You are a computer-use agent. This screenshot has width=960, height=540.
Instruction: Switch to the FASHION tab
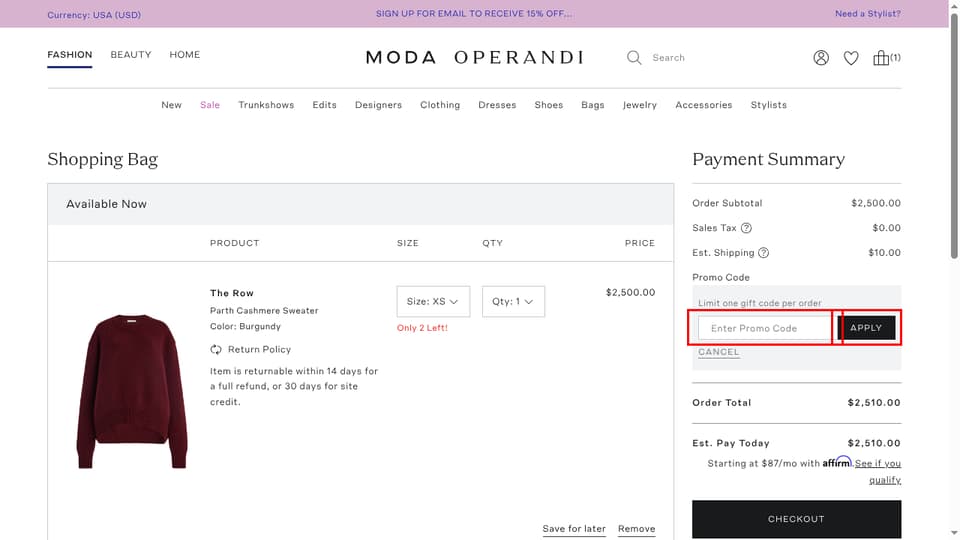coord(70,54)
